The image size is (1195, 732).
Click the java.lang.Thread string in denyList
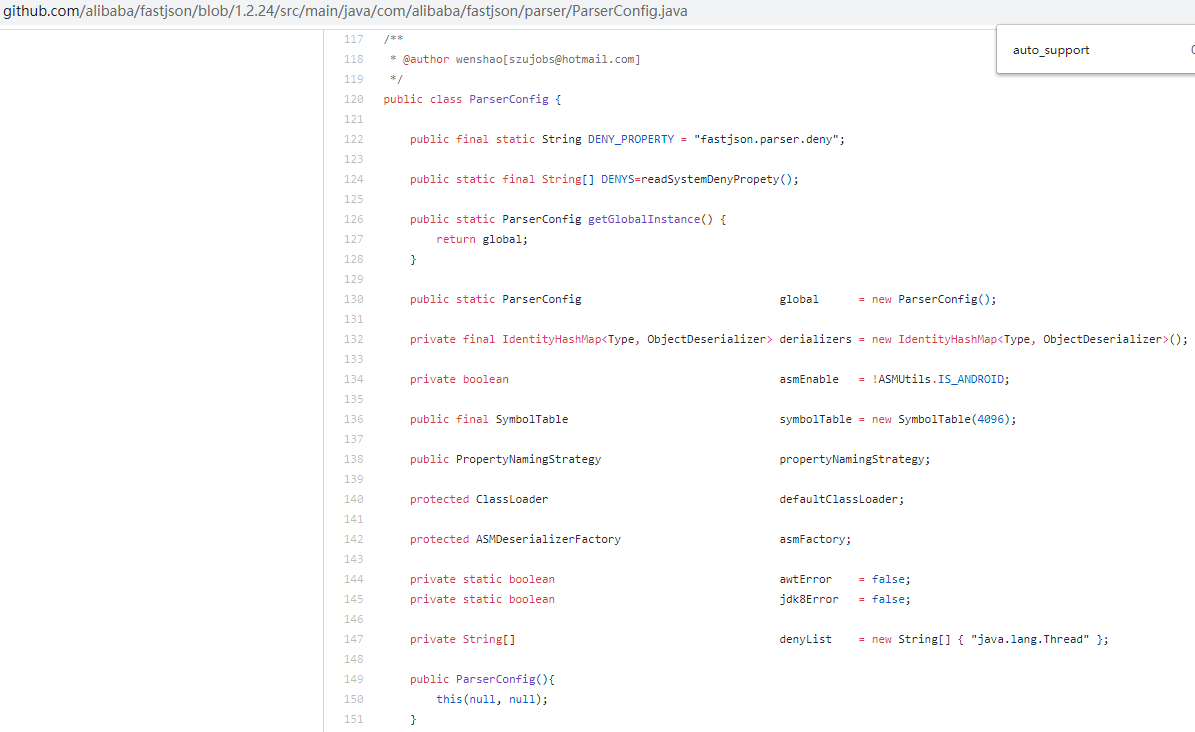click(1027, 639)
